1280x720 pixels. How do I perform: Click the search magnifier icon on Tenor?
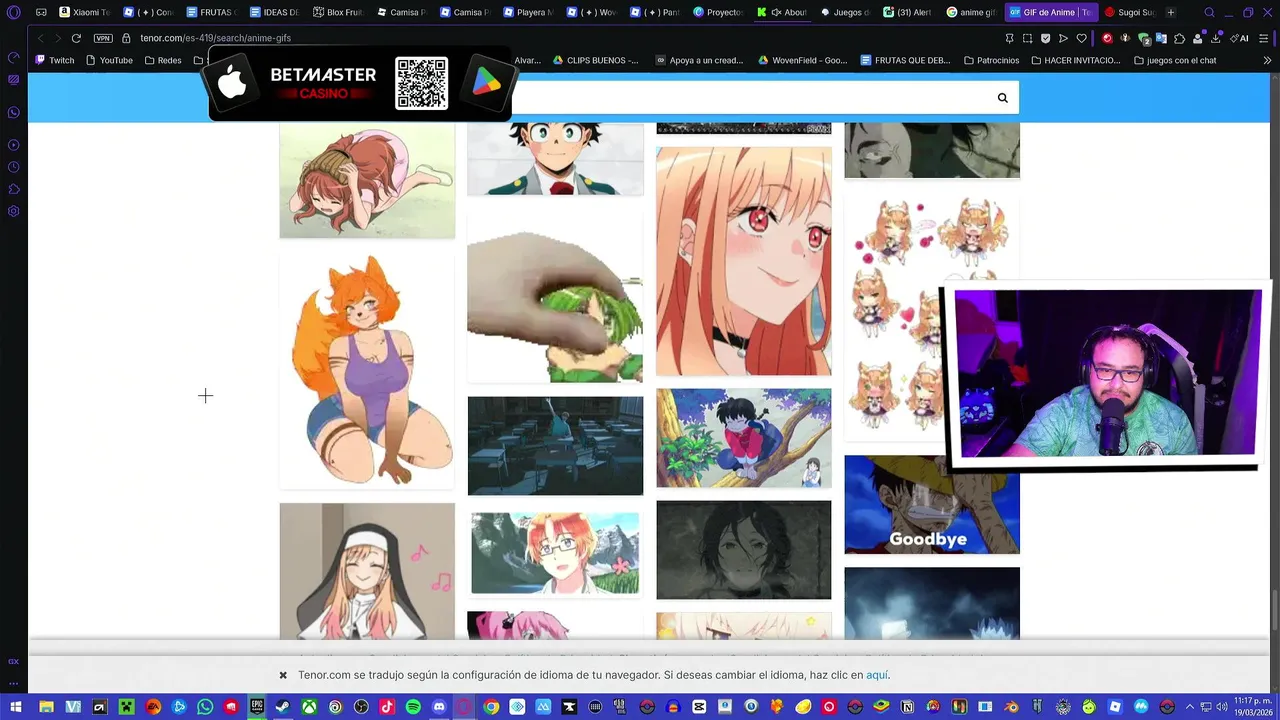[1002, 98]
